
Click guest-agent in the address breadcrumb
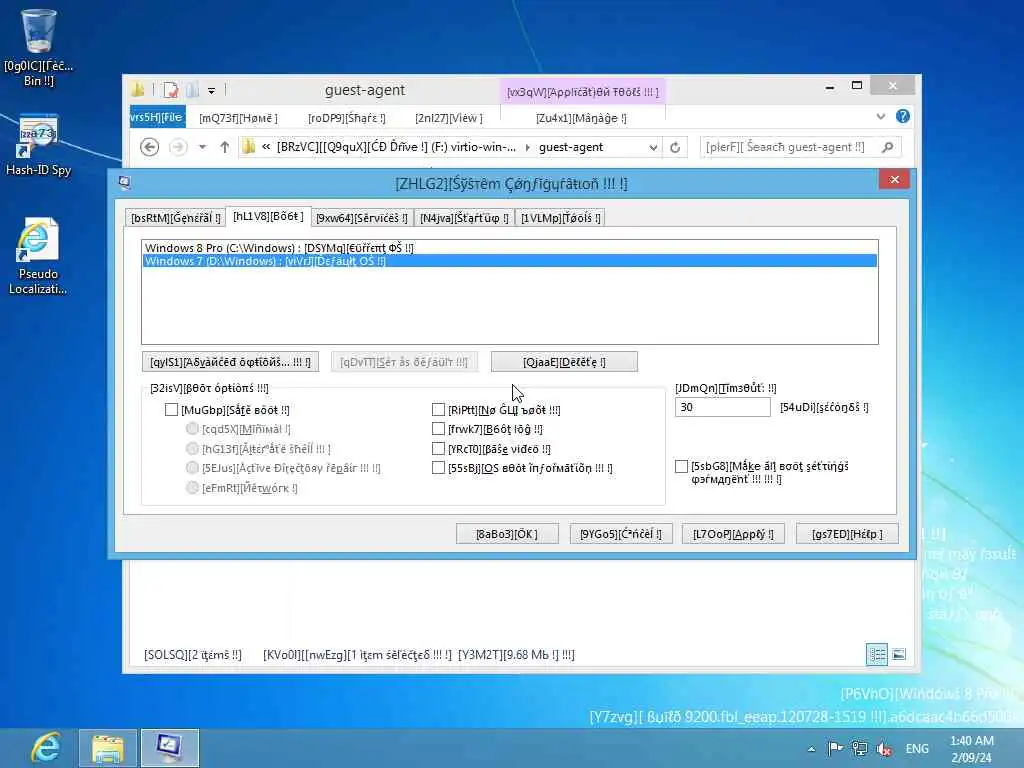tap(571, 147)
